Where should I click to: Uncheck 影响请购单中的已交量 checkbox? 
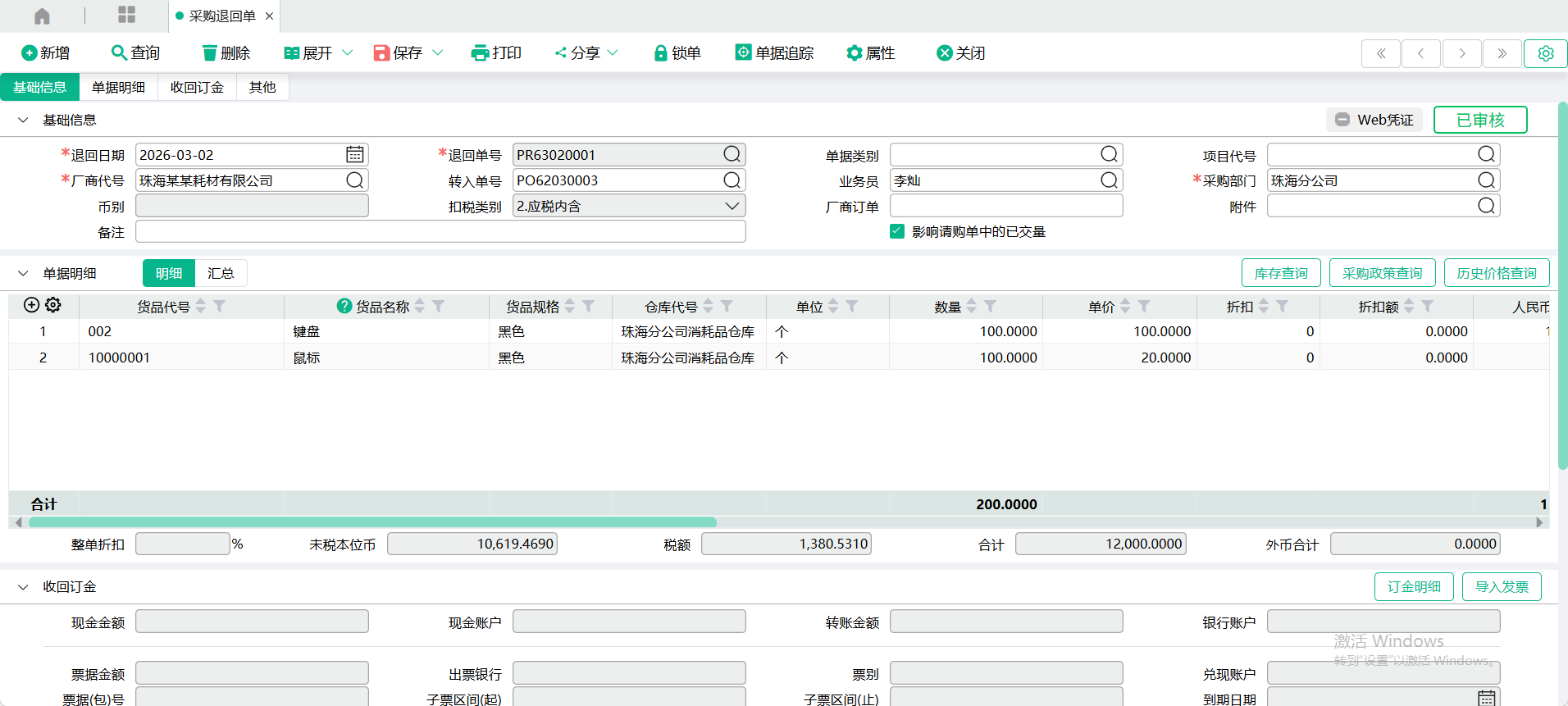(x=897, y=231)
